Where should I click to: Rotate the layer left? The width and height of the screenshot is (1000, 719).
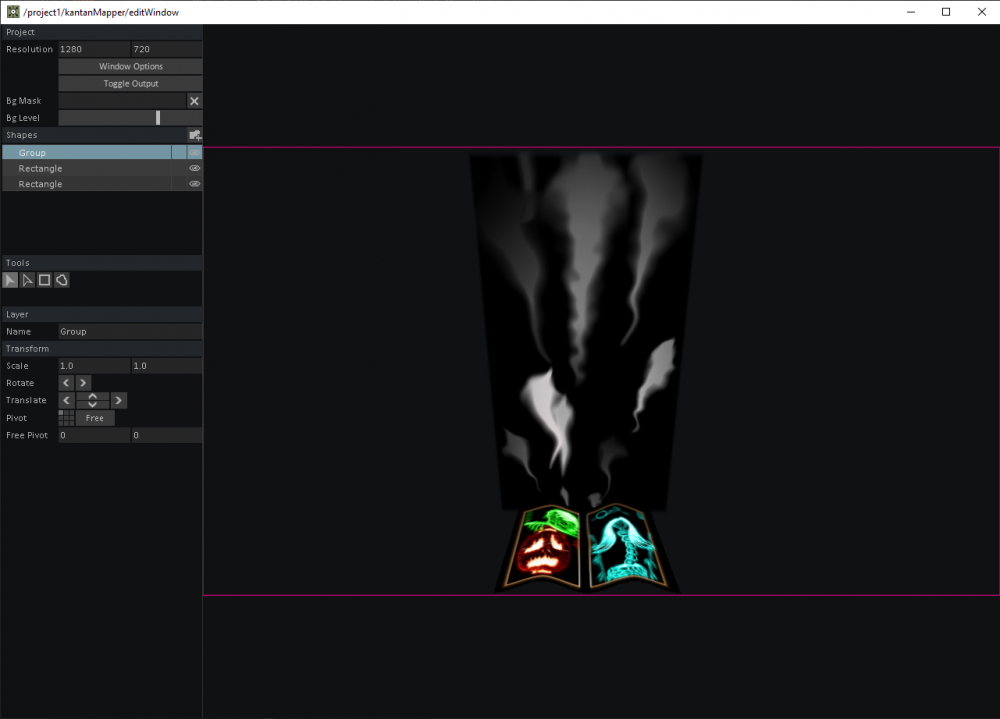(67, 383)
